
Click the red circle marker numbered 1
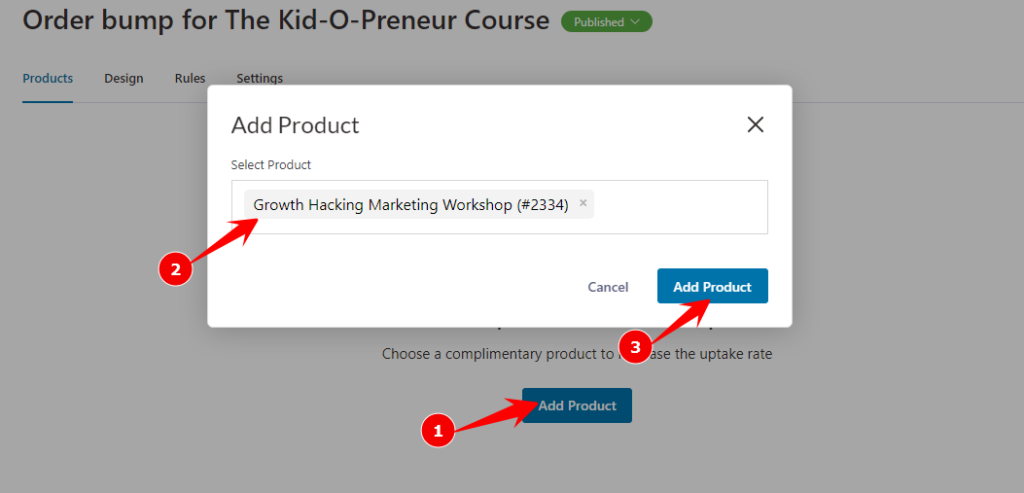click(438, 431)
